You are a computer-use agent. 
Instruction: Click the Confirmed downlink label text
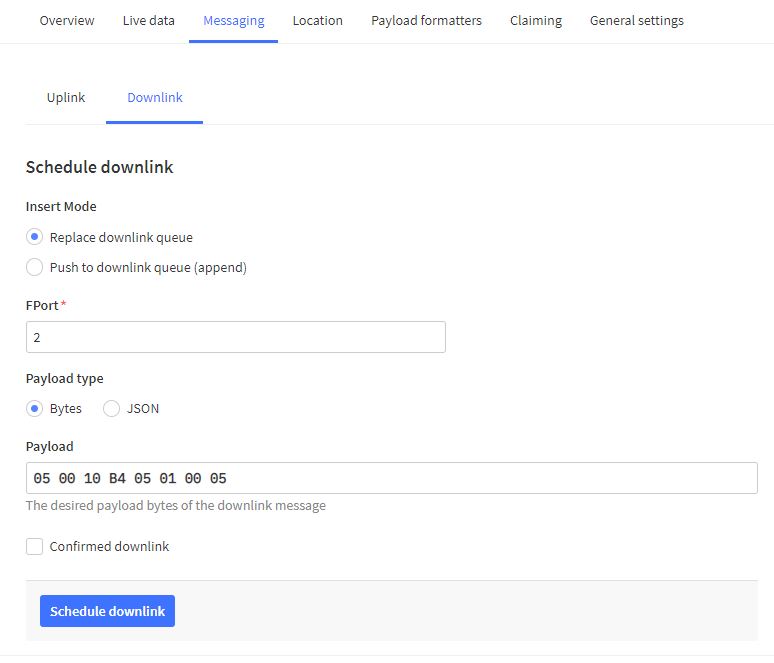(109, 547)
